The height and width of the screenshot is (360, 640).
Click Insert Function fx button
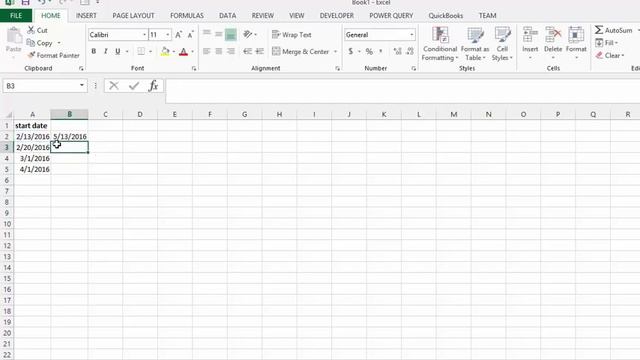point(153,85)
